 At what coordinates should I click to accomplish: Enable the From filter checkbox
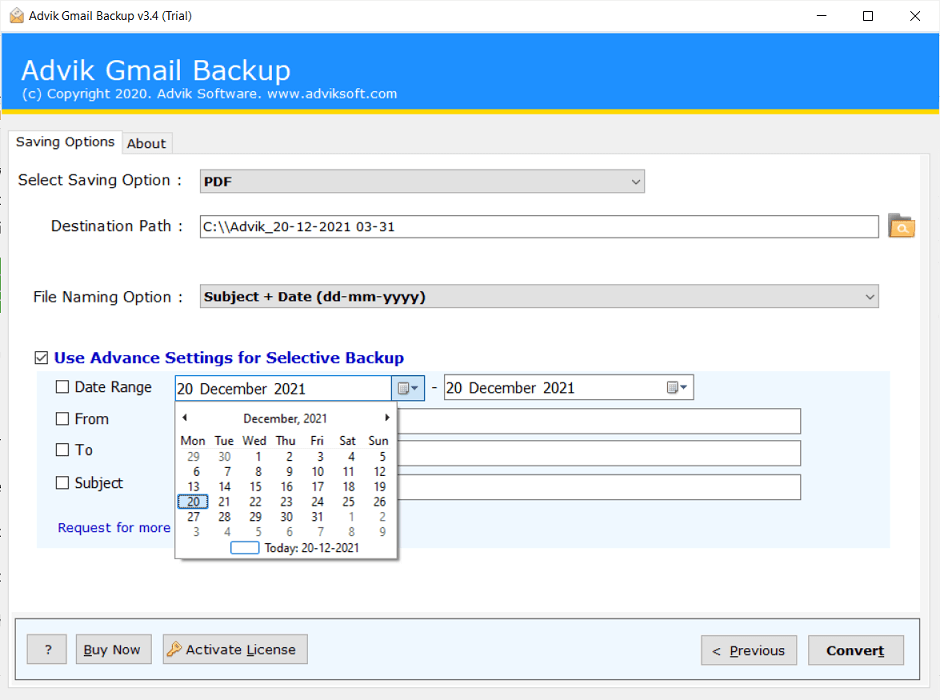click(62, 418)
